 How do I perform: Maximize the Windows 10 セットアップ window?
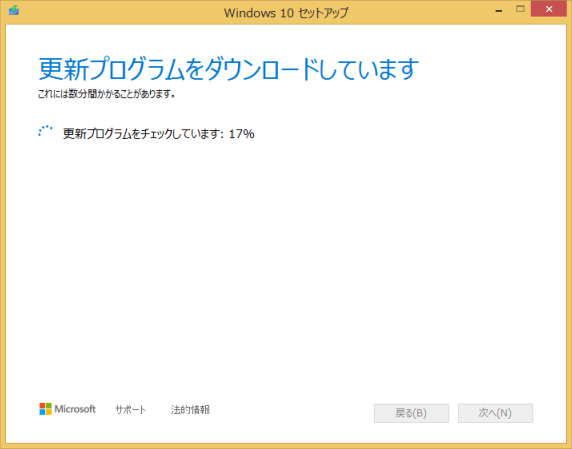pos(520,9)
